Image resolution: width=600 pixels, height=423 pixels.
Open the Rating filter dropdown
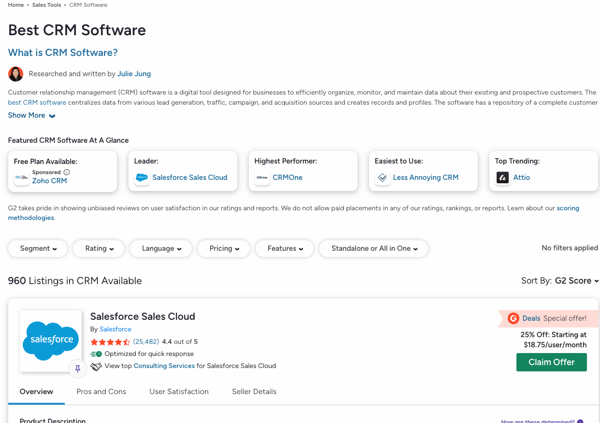[99, 248]
